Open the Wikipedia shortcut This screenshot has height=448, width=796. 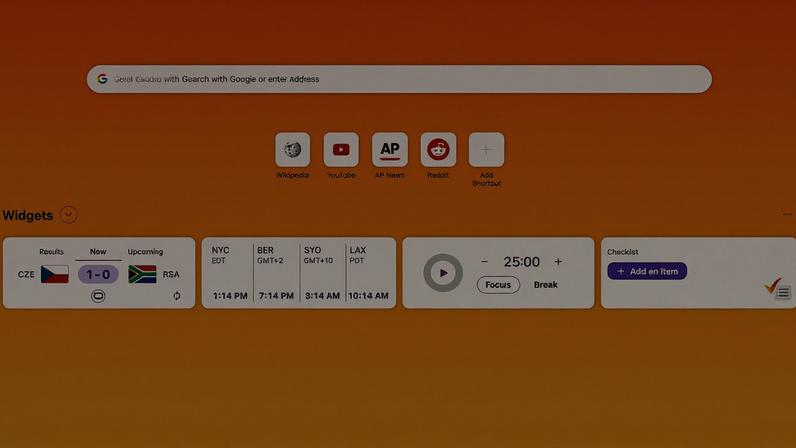click(x=292, y=150)
